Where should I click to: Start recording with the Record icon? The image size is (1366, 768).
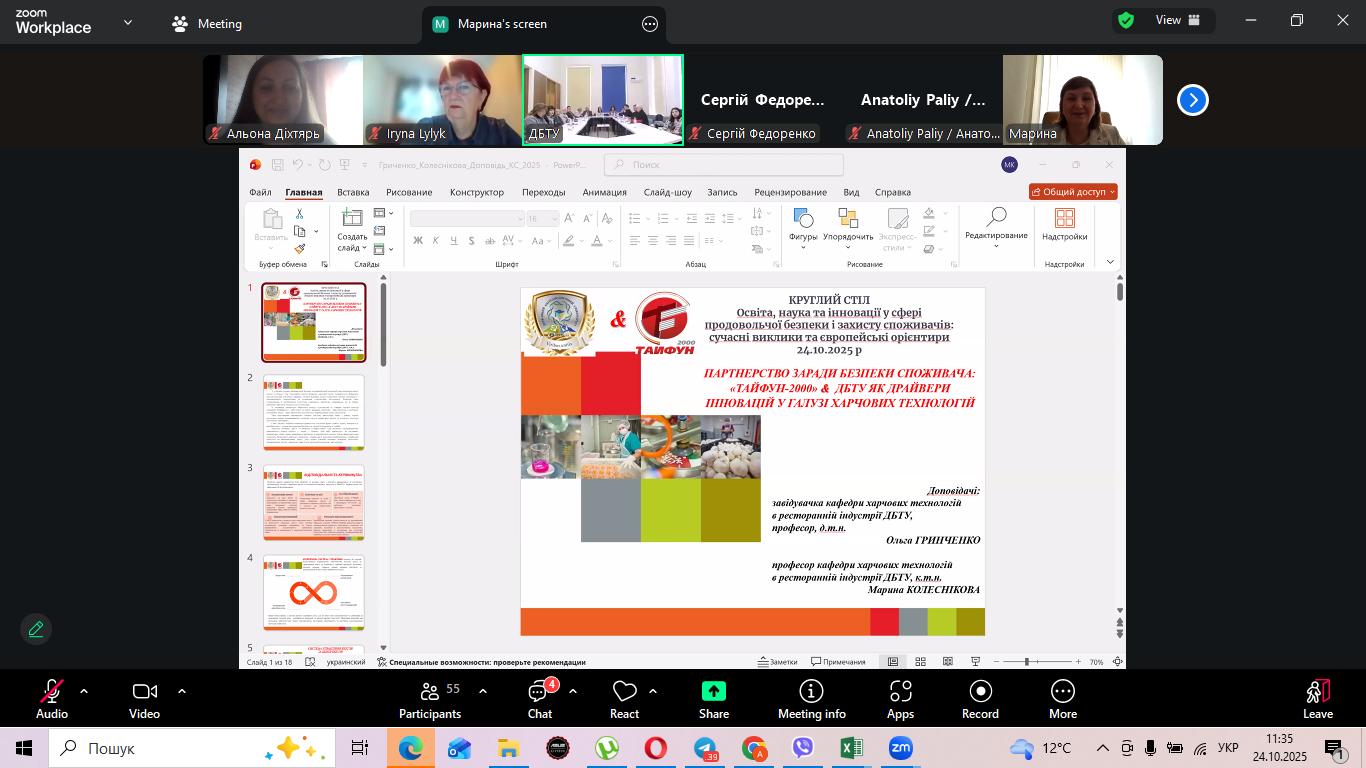point(980,692)
